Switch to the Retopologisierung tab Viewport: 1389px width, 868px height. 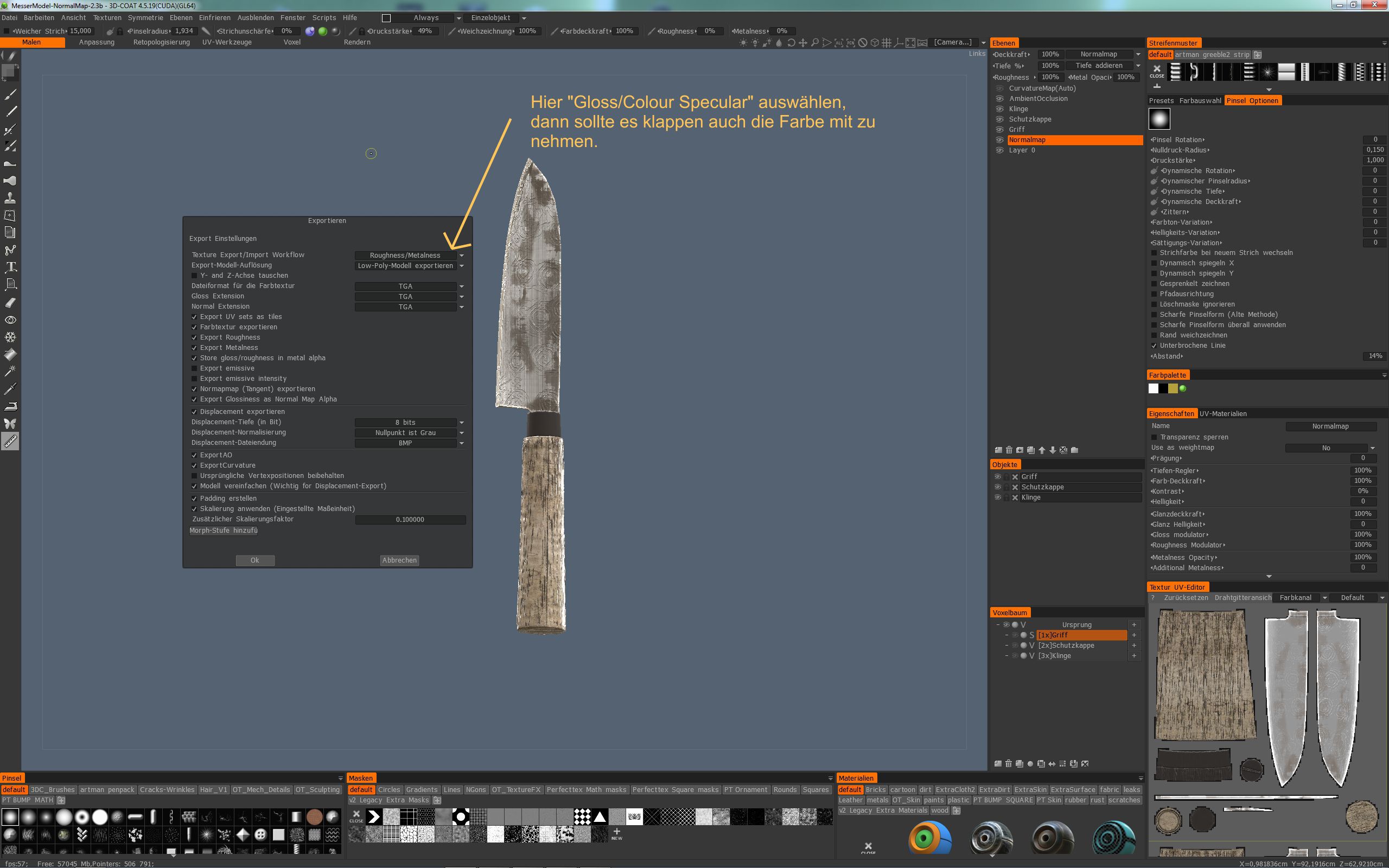161,42
